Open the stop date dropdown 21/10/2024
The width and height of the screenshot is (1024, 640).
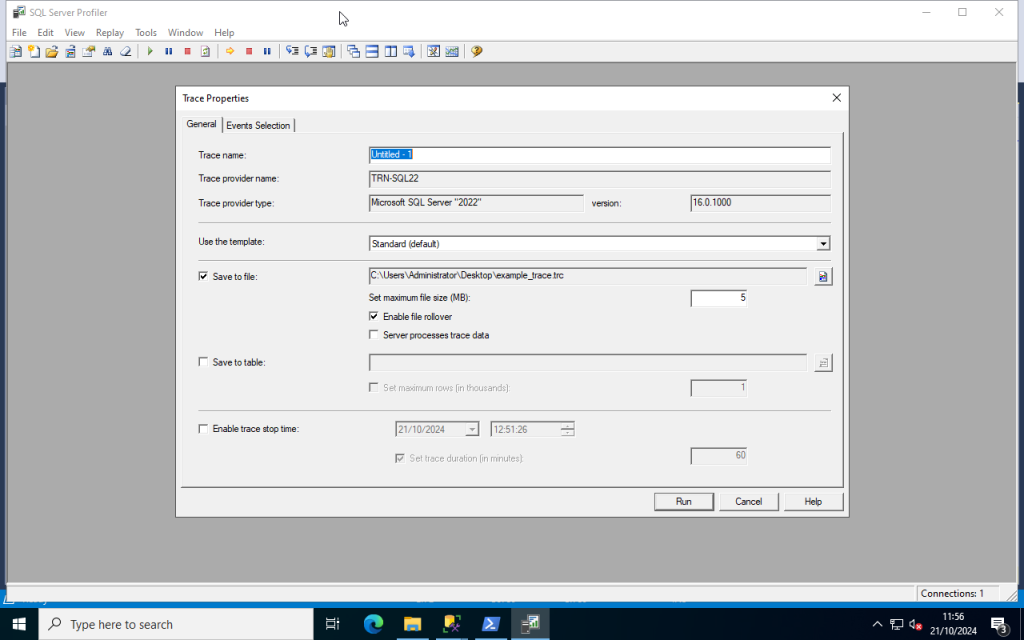(x=472, y=430)
